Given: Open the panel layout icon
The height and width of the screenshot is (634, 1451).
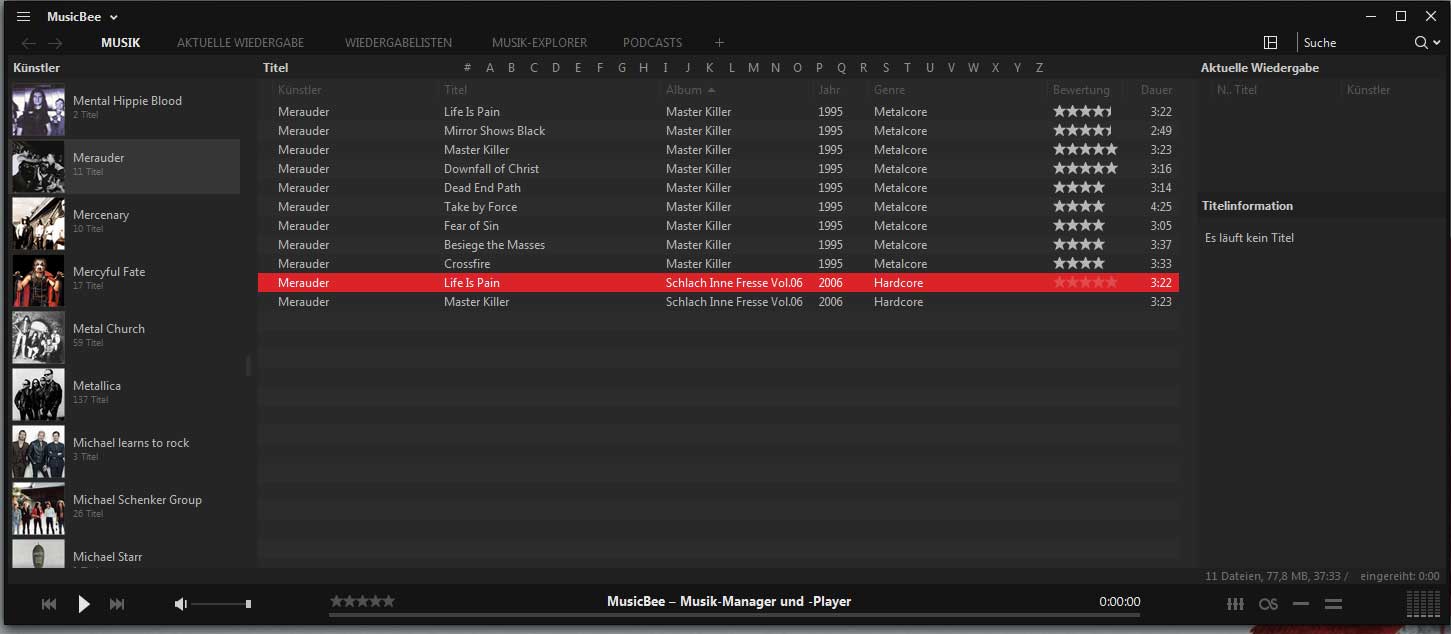Looking at the screenshot, I should click(1271, 43).
